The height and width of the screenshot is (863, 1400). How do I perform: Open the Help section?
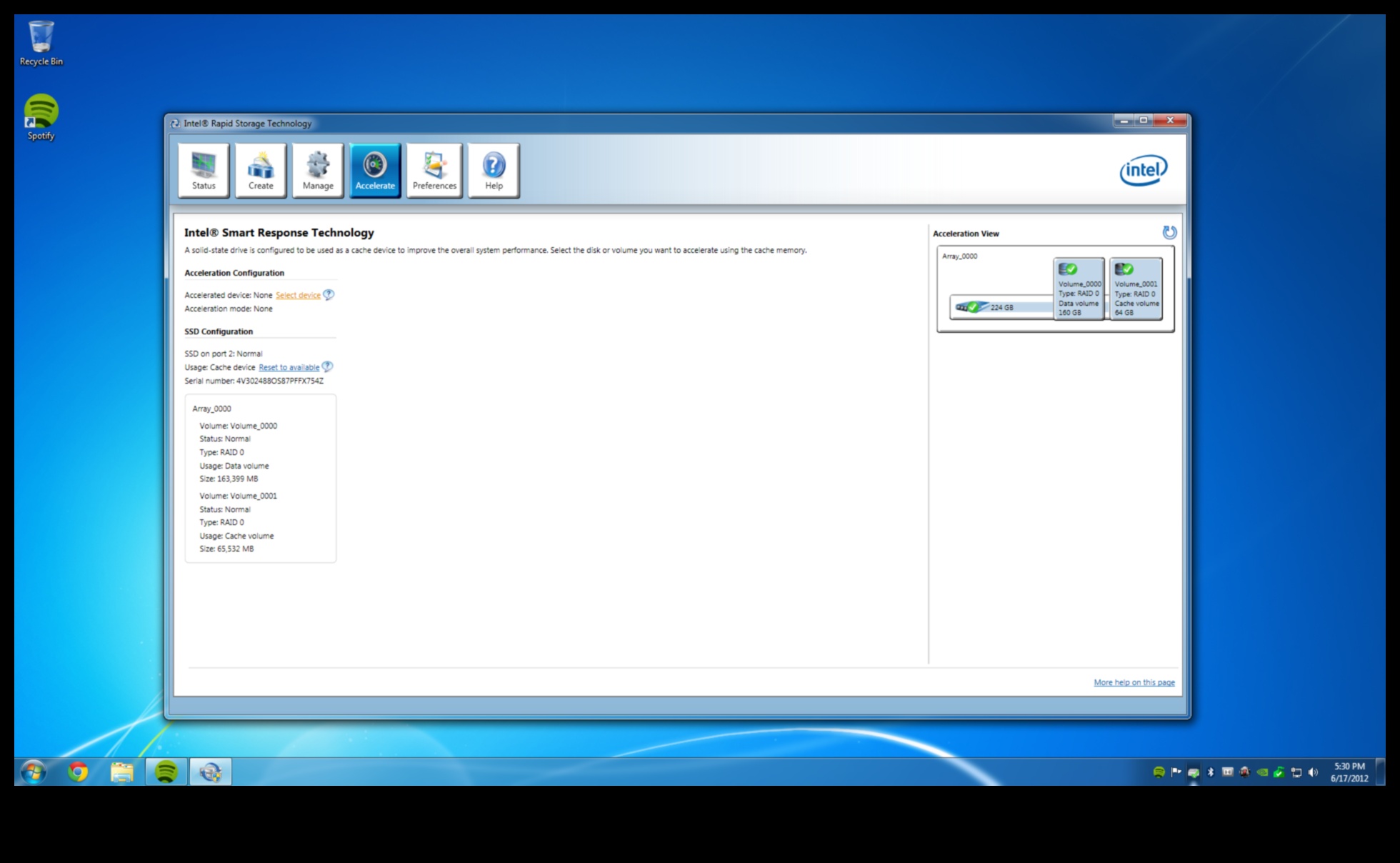pyautogui.click(x=494, y=170)
